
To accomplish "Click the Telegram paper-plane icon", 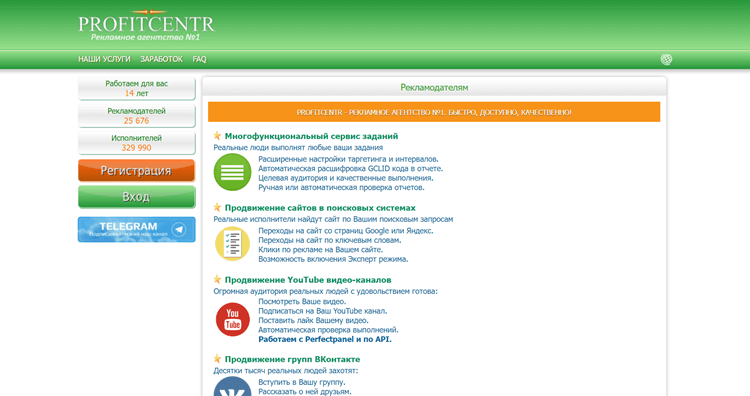I will tap(179, 230).
